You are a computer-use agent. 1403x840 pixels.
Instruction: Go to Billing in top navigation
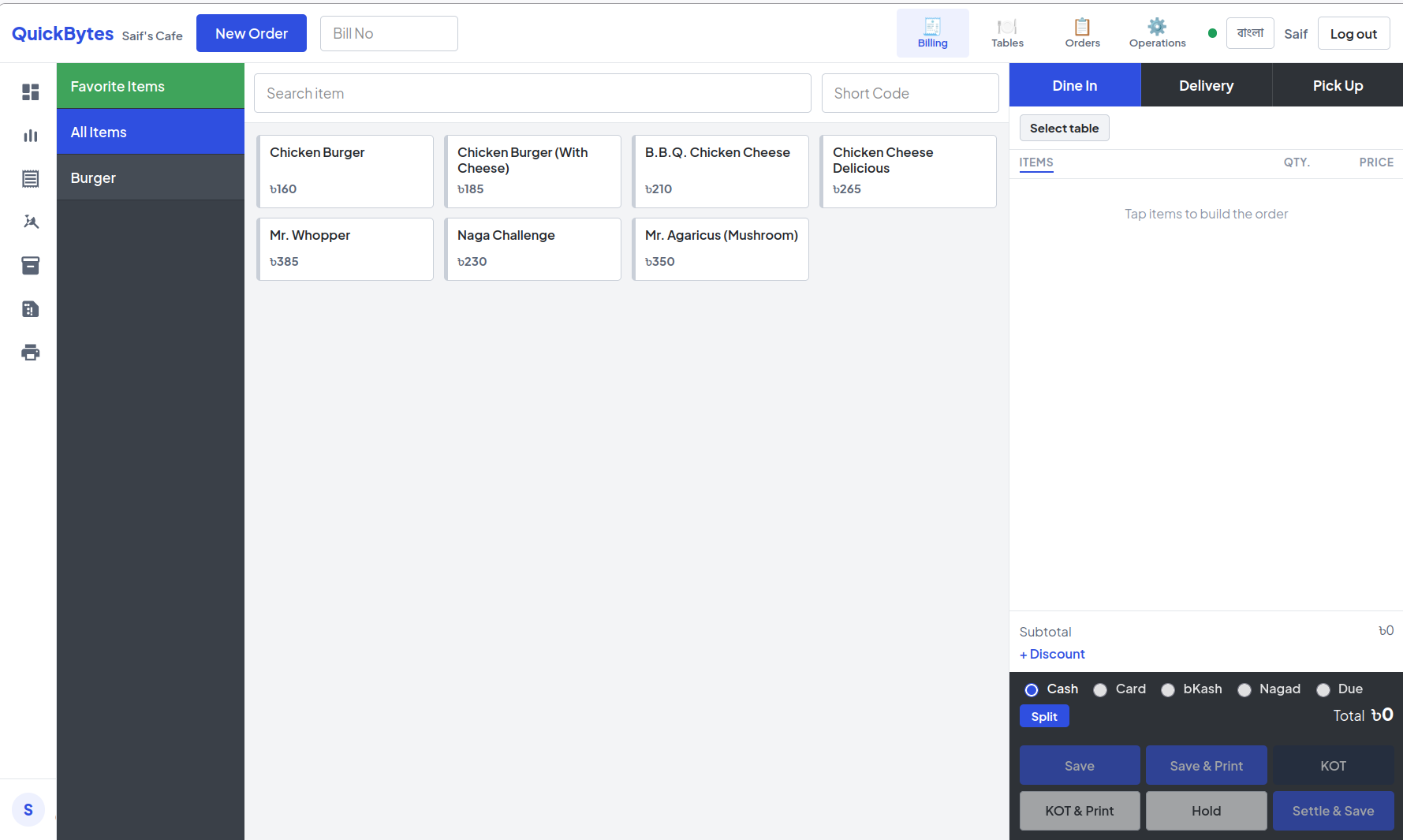[932, 33]
